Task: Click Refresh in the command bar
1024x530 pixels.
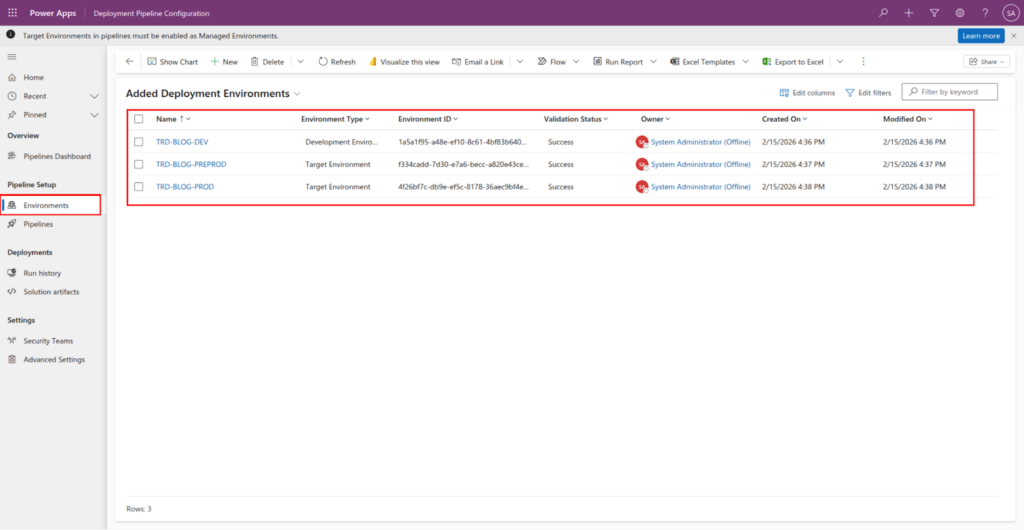Action: [x=337, y=62]
